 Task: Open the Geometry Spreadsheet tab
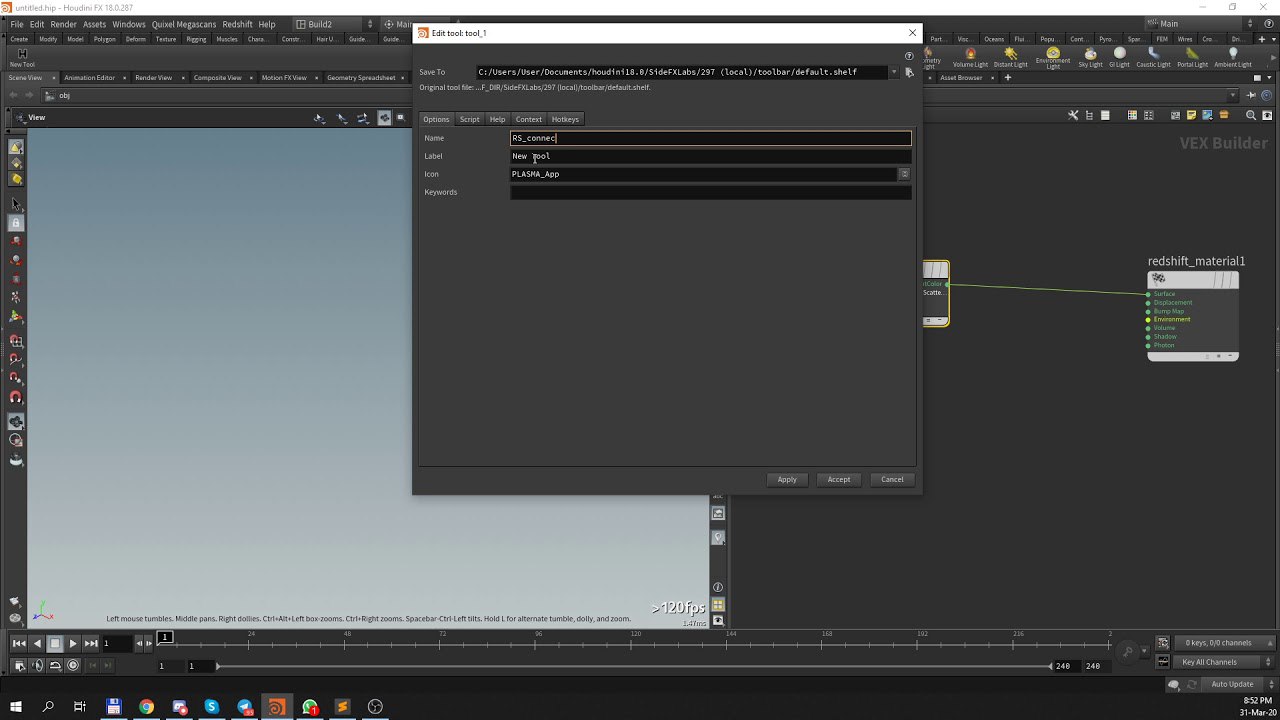coord(361,78)
